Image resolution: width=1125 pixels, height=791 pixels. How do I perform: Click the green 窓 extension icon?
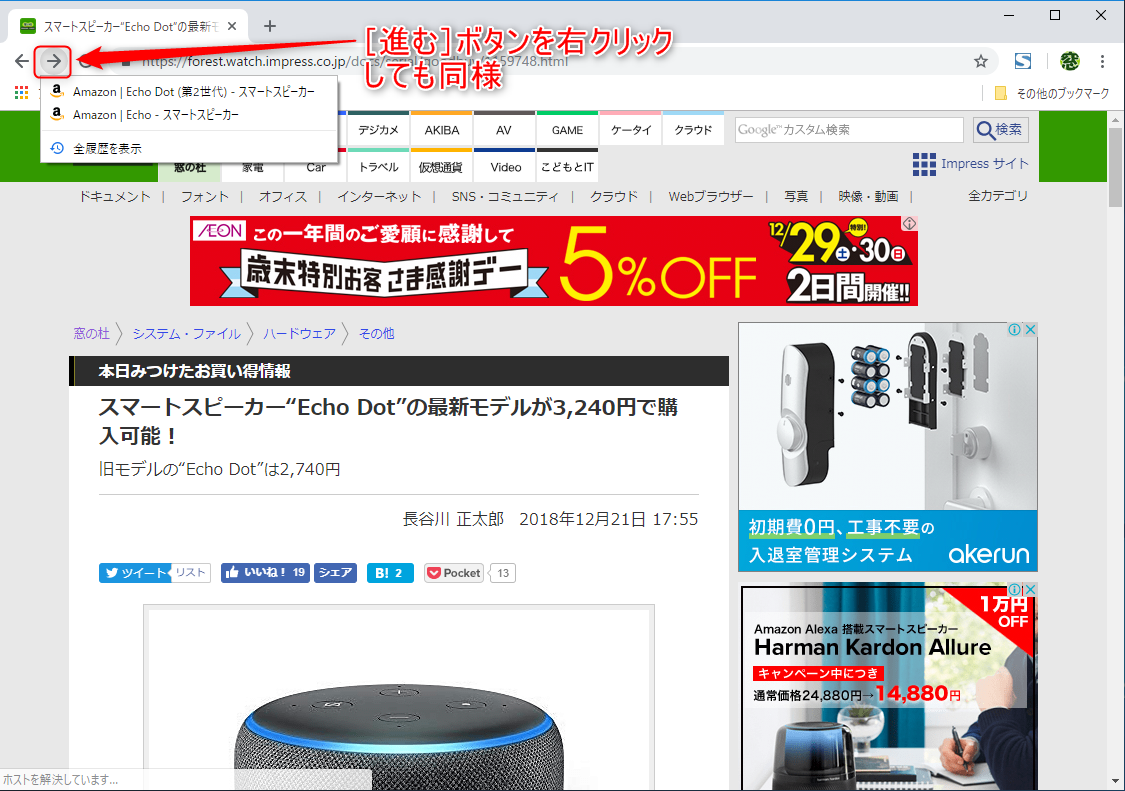pos(1070,61)
